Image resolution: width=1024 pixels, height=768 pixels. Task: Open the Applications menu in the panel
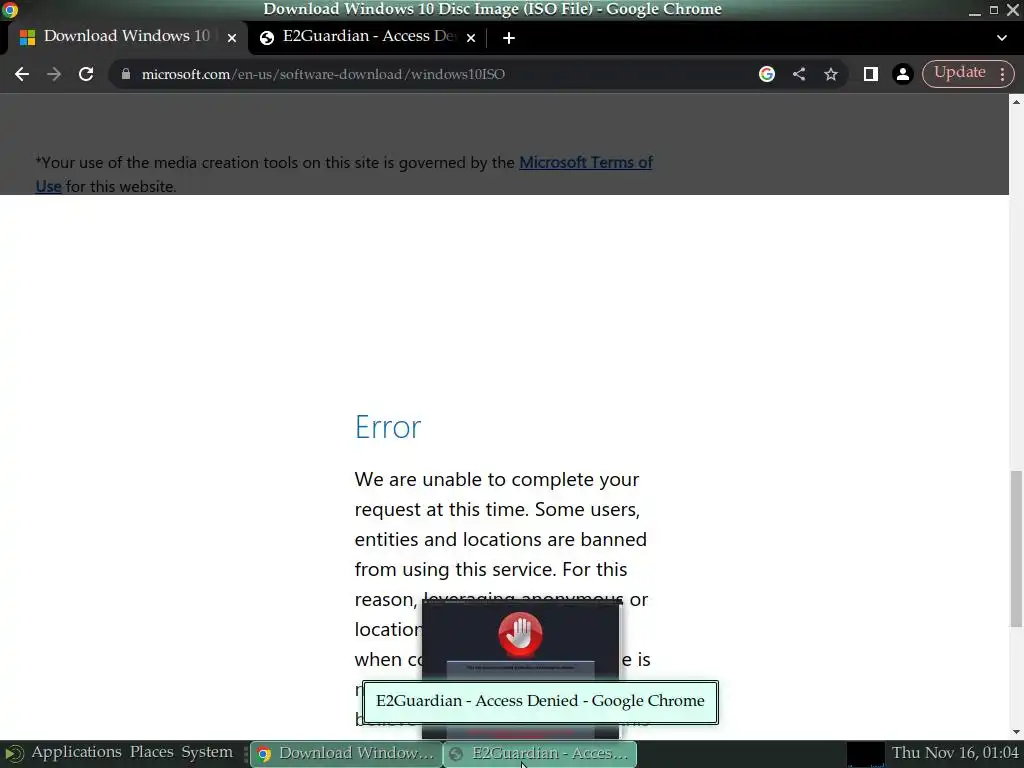coord(76,752)
